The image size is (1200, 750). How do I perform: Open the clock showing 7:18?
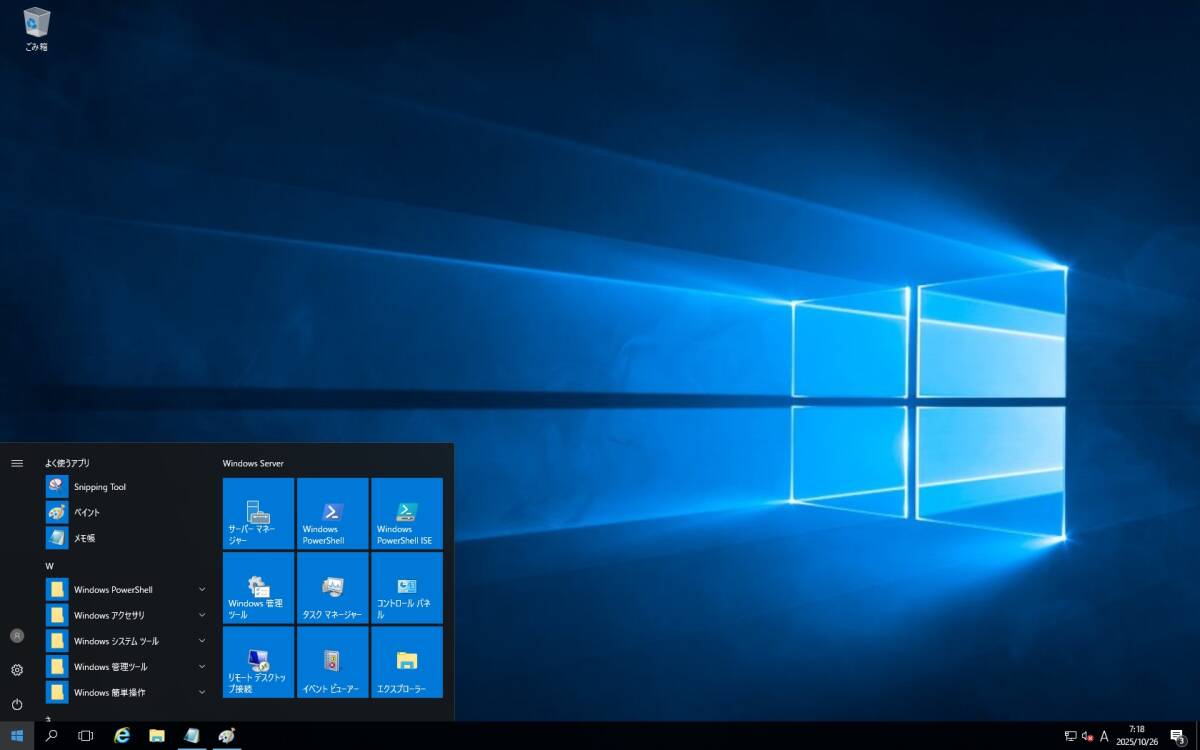tap(1137, 736)
